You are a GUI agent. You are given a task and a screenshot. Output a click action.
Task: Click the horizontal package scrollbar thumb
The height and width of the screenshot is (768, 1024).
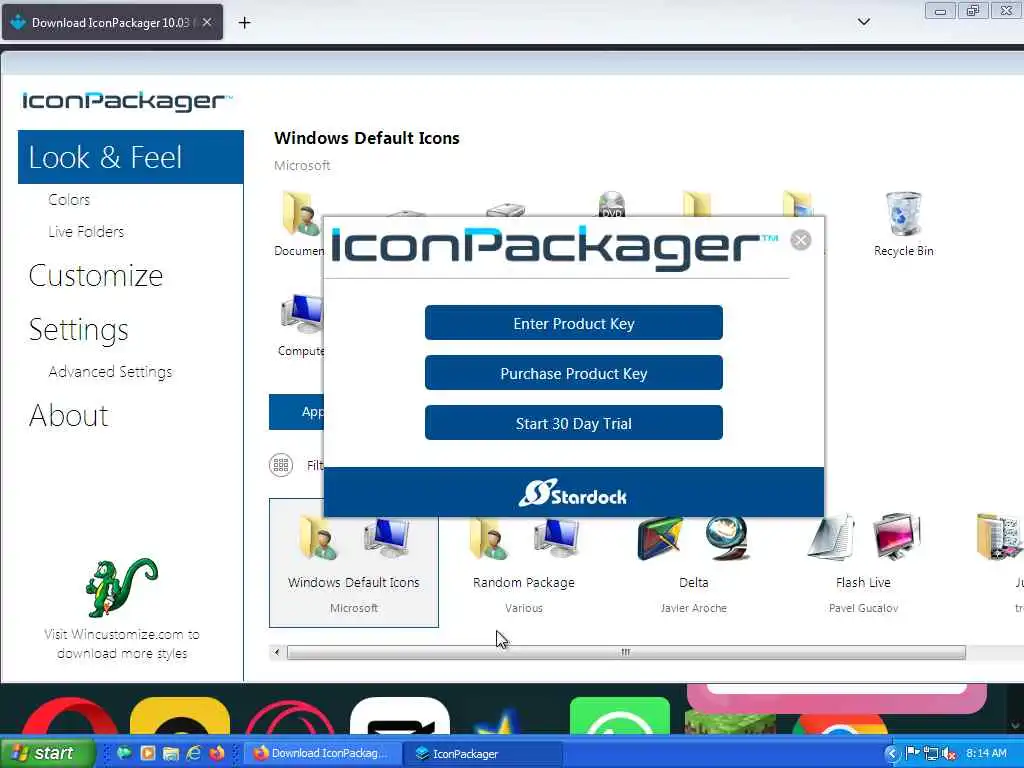pos(626,652)
